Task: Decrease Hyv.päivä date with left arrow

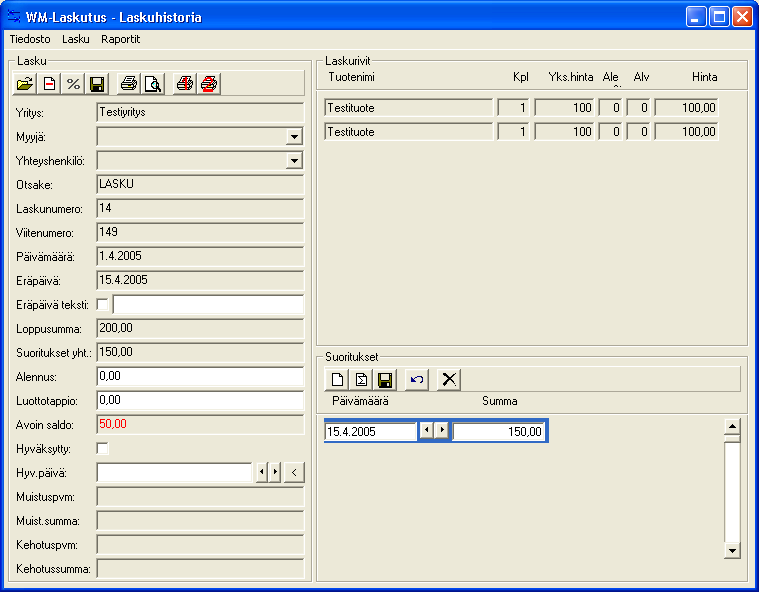Action: click(262, 472)
